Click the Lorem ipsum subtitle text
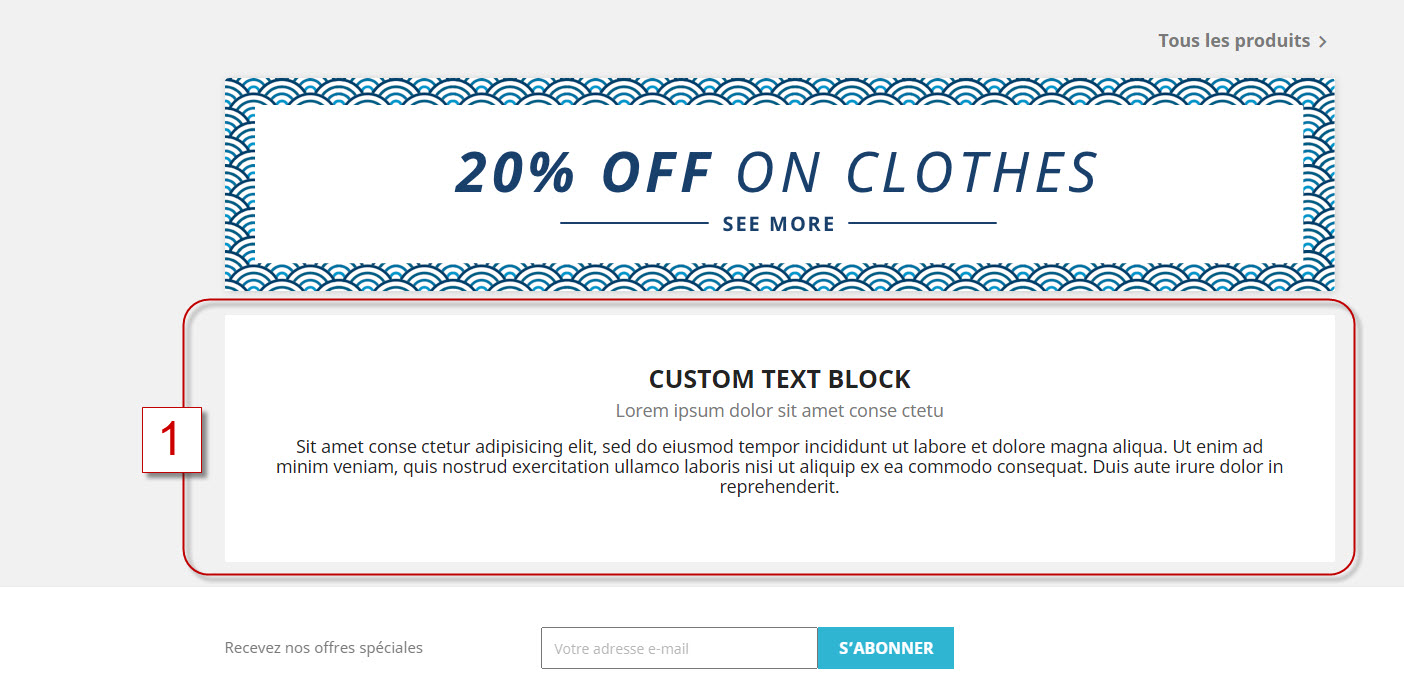The image size is (1404, 677). [780, 410]
